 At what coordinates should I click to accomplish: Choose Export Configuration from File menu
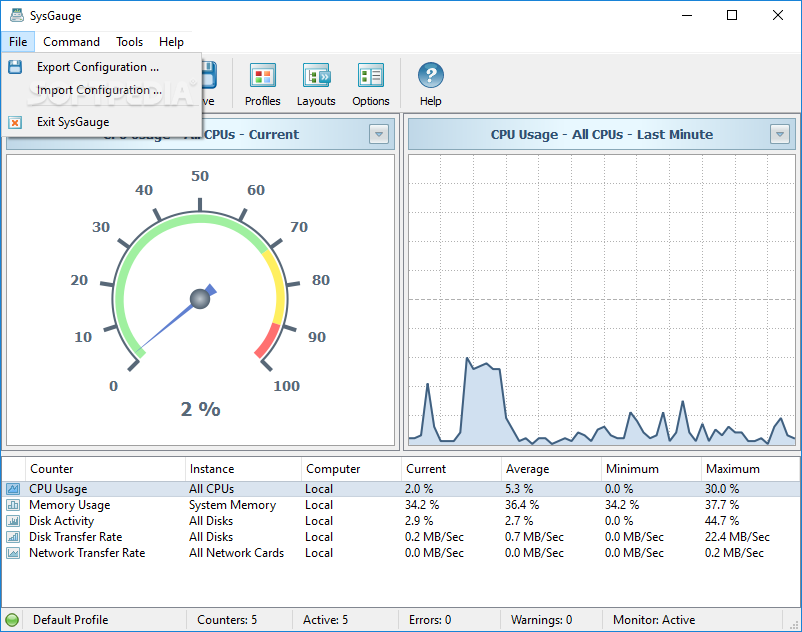[x=101, y=67]
